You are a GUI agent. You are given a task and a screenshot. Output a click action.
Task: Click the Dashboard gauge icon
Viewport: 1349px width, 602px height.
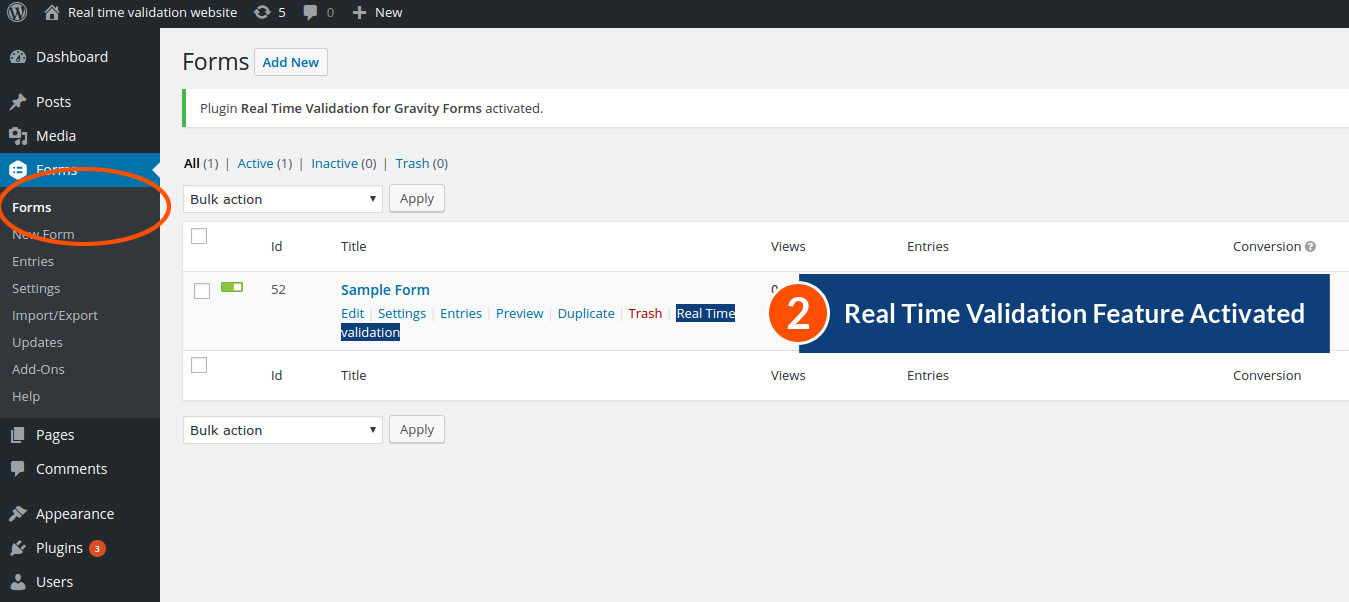pyautogui.click(x=18, y=57)
